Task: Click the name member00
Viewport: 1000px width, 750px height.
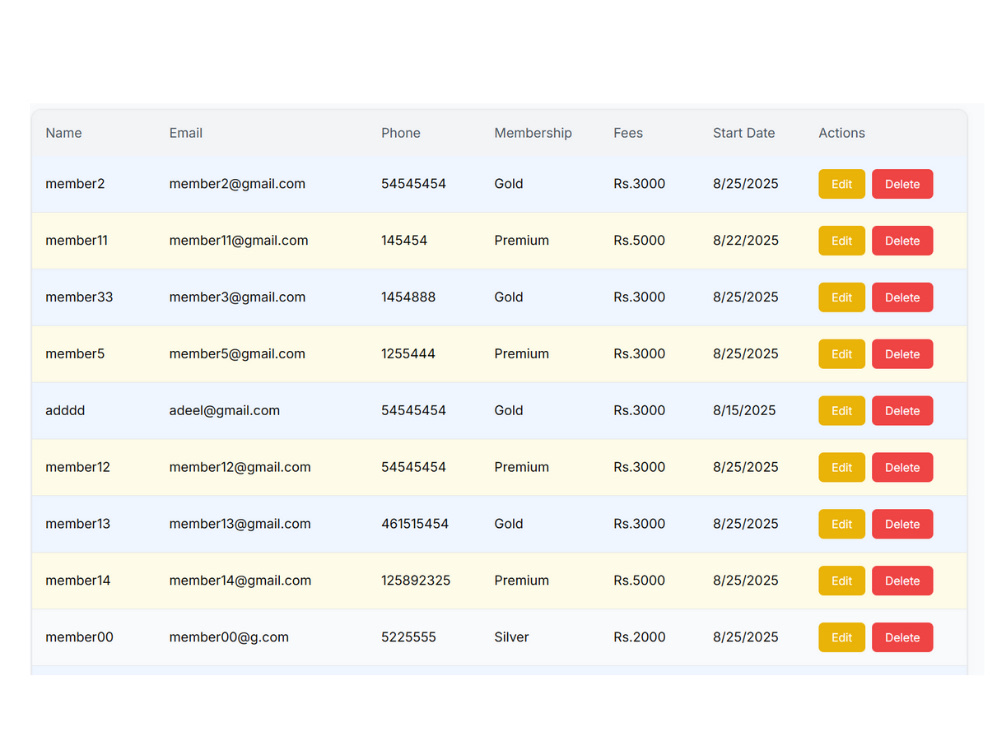Action: (79, 637)
